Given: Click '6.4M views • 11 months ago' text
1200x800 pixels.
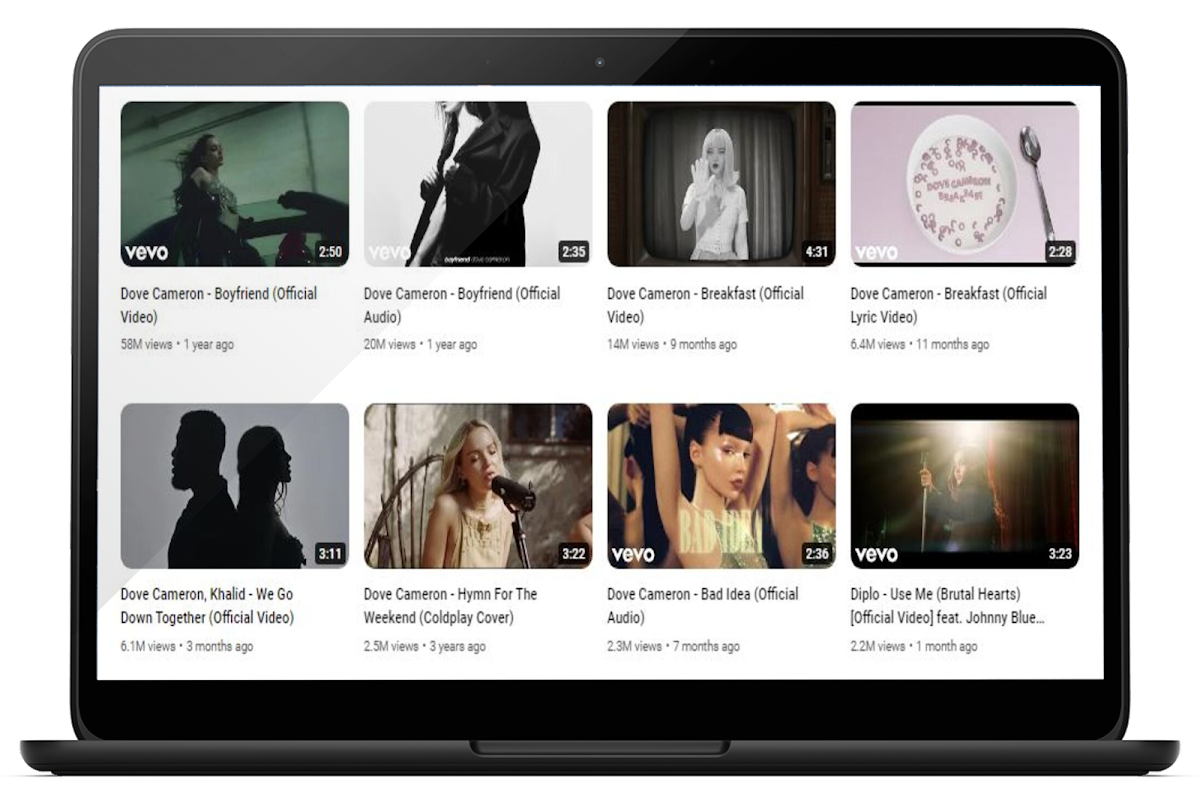Looking at the screenshot, I should tap(920, 344).
